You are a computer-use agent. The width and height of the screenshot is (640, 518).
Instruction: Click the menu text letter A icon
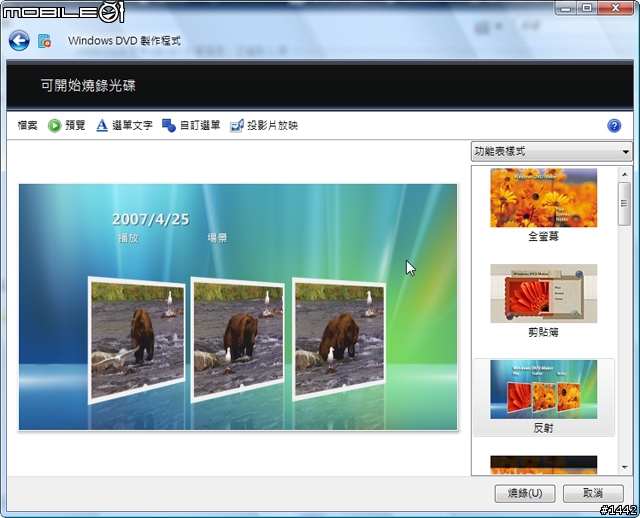click(102, 125)
